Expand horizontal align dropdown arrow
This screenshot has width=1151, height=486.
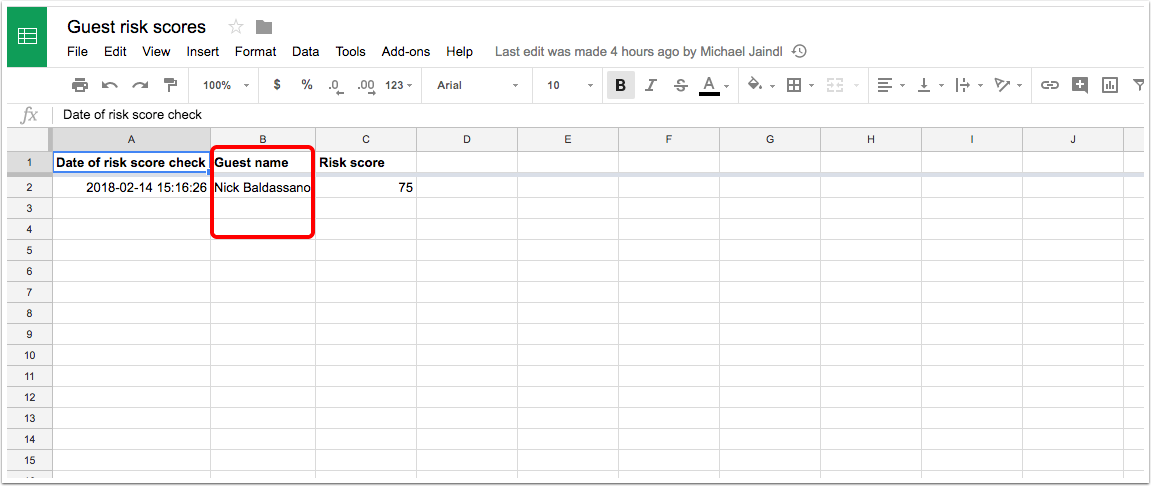(x=902, y=86)
